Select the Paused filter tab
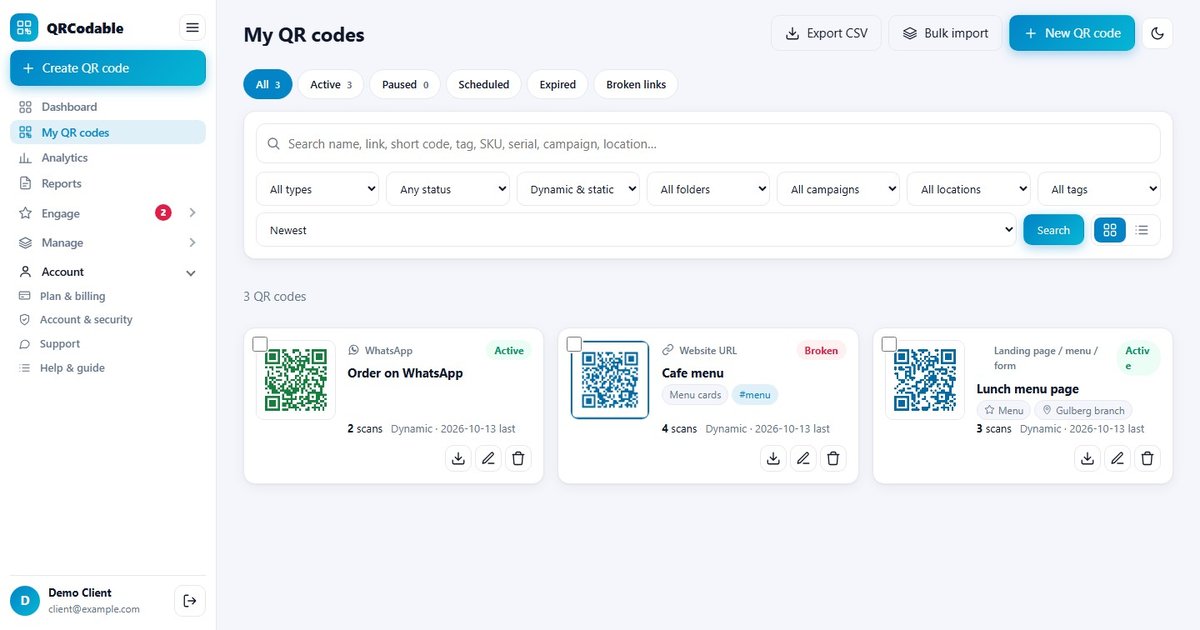Image resolution: width=1200 pixels, height=630 pixels. pyautogui.click(x=405, y=85)
